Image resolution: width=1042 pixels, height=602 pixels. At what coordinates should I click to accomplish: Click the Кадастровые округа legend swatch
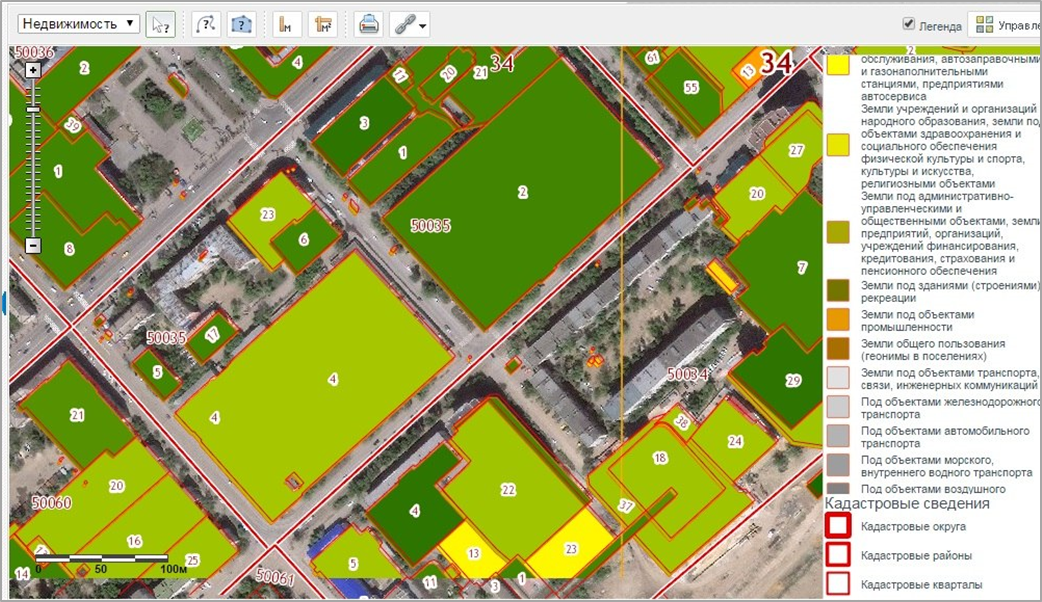point(838,526)
